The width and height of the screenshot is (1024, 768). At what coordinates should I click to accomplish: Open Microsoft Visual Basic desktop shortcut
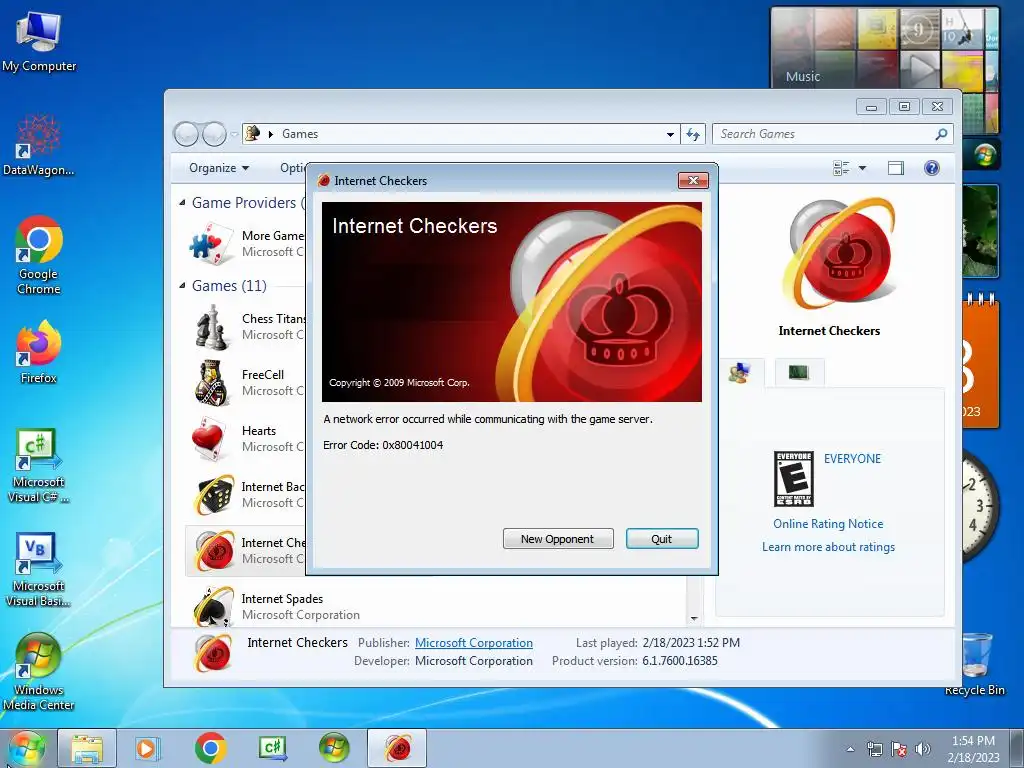pos(39,569)
